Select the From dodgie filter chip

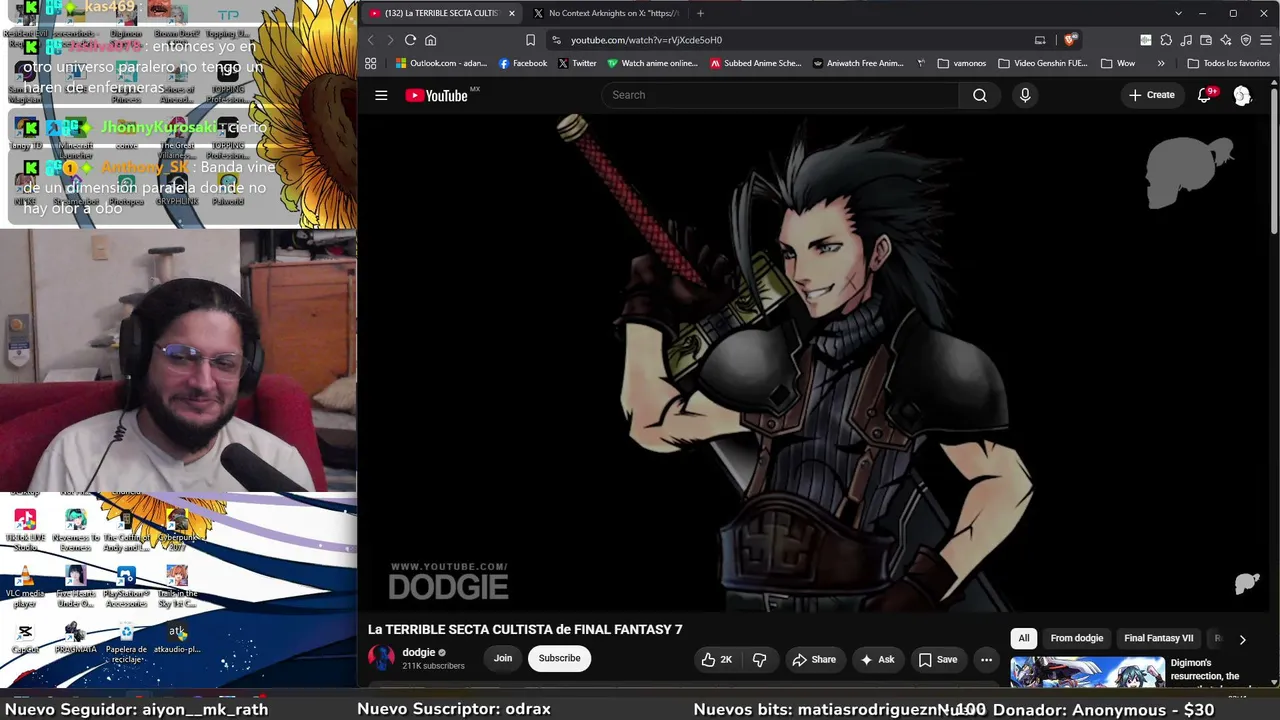click(x=1077, y=638)
